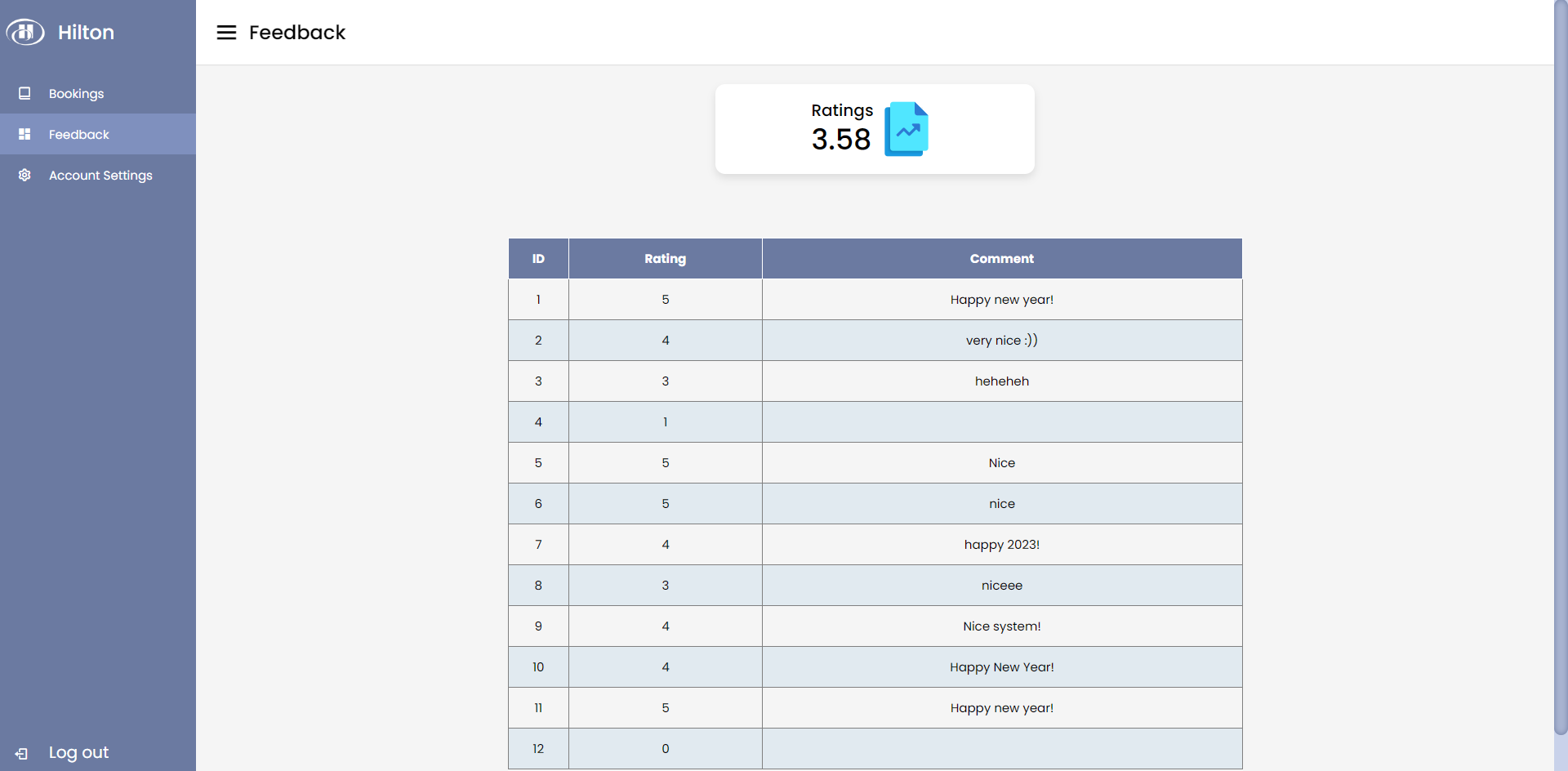Screen dimensions: 1568x771
Task: Click the 3.58 average ratings value
Action: click(x=840, y=140)
